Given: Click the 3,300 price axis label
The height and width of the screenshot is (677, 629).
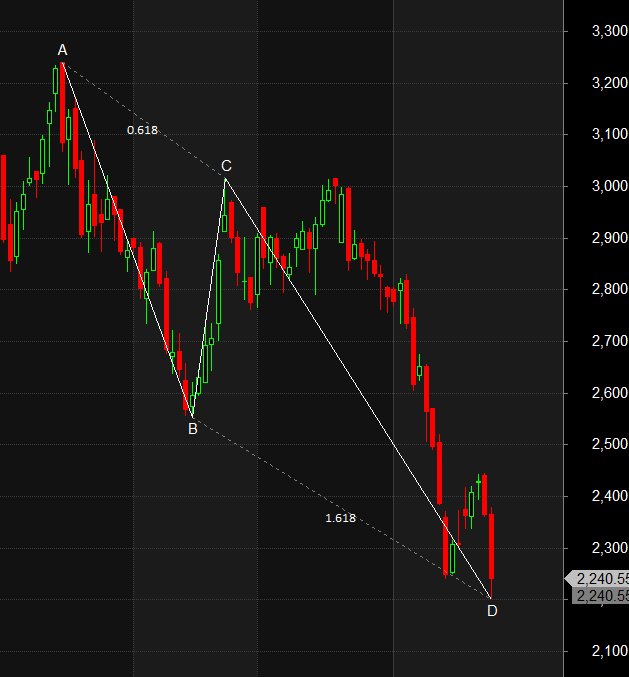Looking at the screenshot, I should pyautogui.click(x=610, y=32).
